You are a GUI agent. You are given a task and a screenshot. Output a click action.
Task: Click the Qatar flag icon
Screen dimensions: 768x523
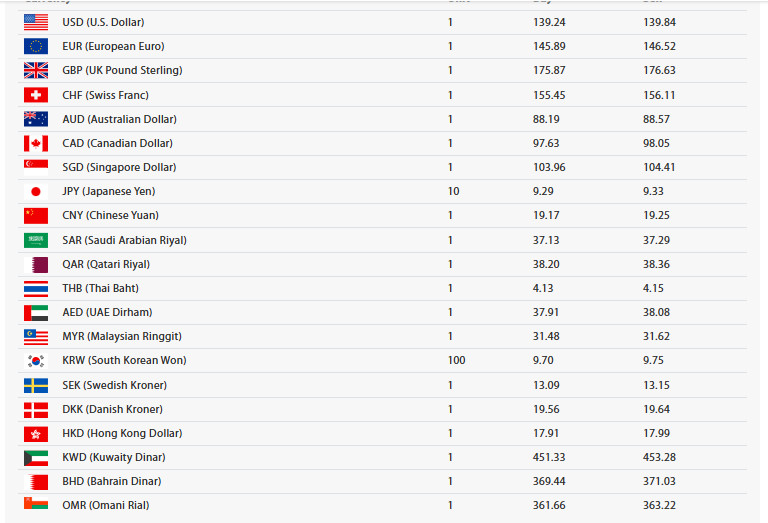(36, 264)
